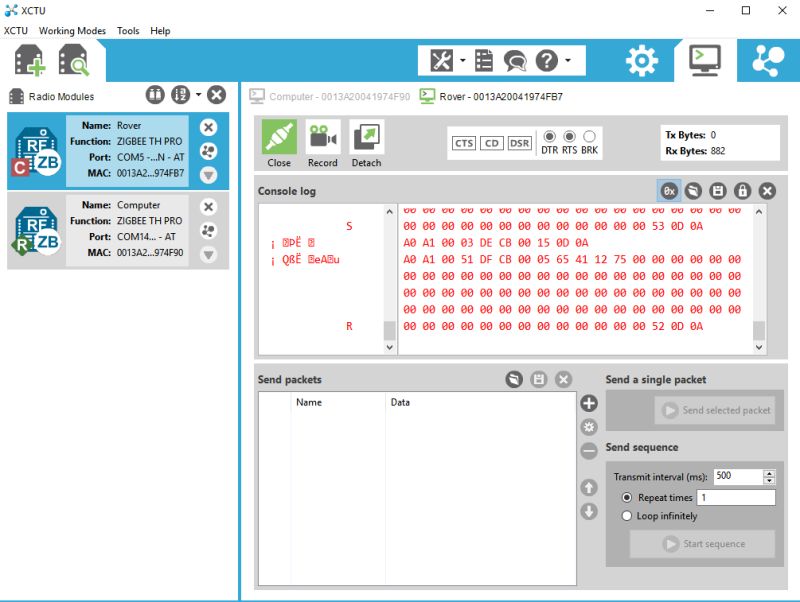Toggle DTR line indicator

(x=549, y=137)
